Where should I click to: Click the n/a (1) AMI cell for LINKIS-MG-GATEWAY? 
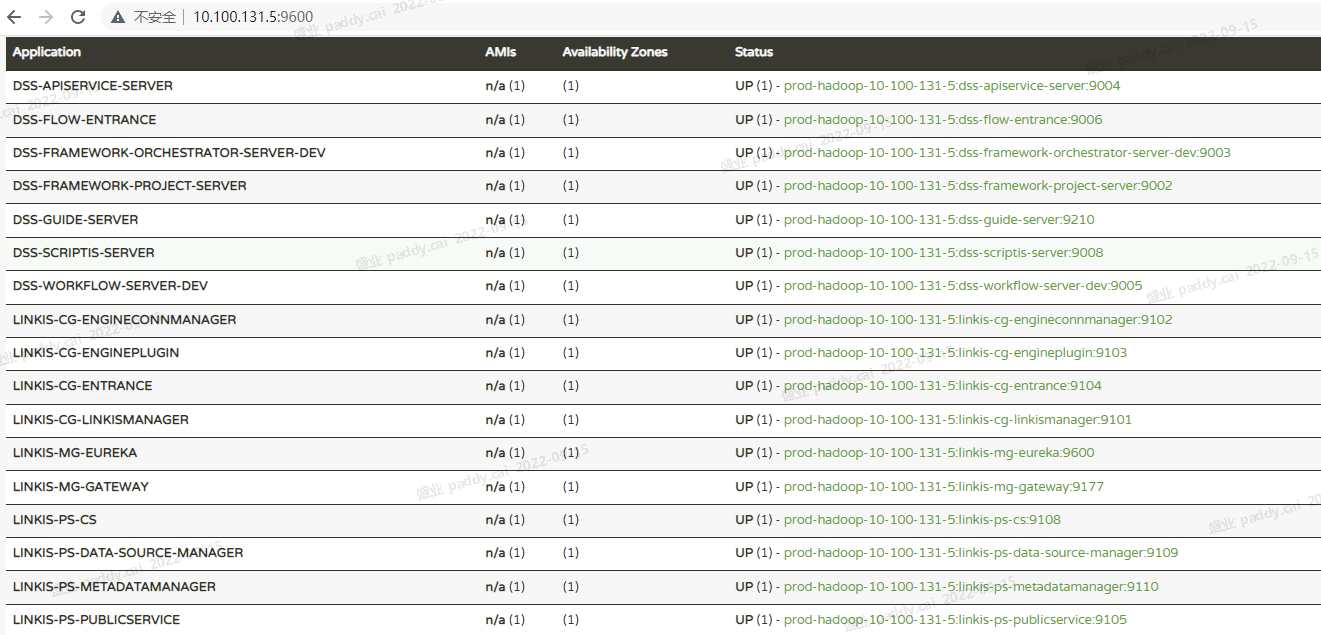pos(505,487)
